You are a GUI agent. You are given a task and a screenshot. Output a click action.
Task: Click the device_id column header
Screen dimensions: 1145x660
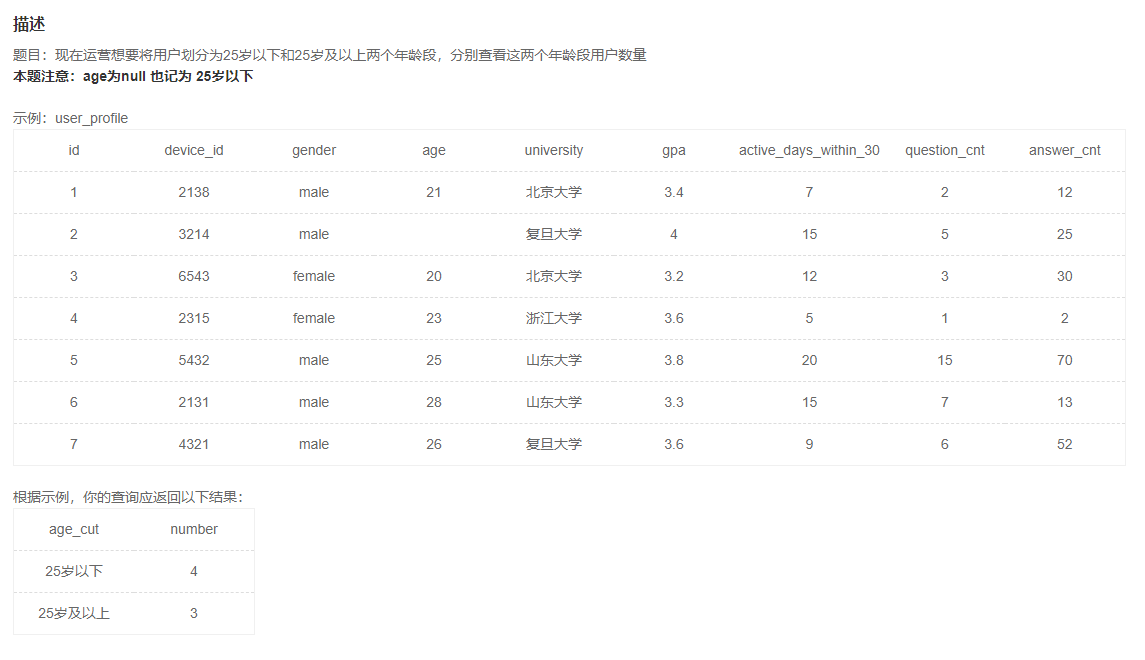pos(194,150)
